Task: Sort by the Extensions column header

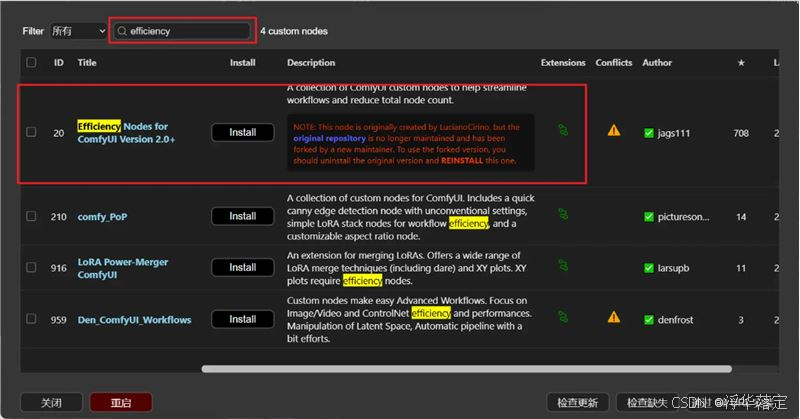Action: coord(563,62)
